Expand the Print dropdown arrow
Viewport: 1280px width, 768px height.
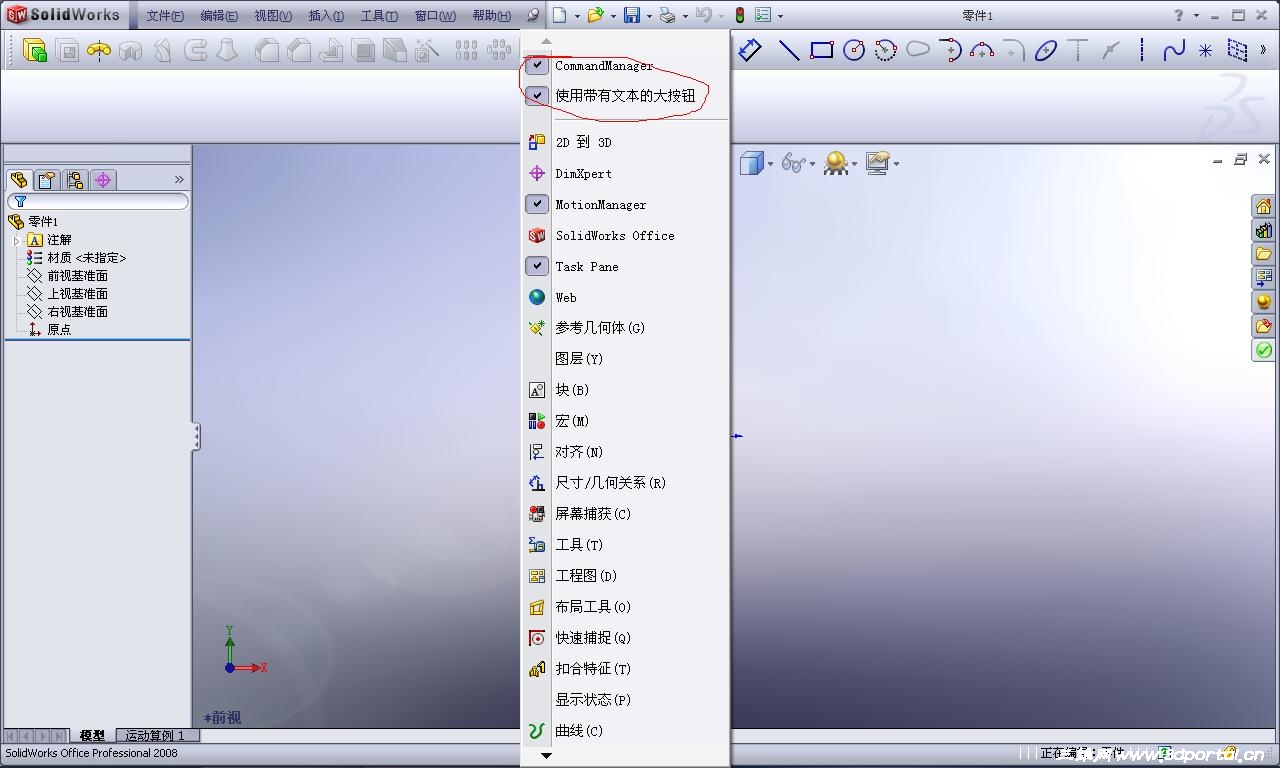pyautogui.click(x=684, y=16)
